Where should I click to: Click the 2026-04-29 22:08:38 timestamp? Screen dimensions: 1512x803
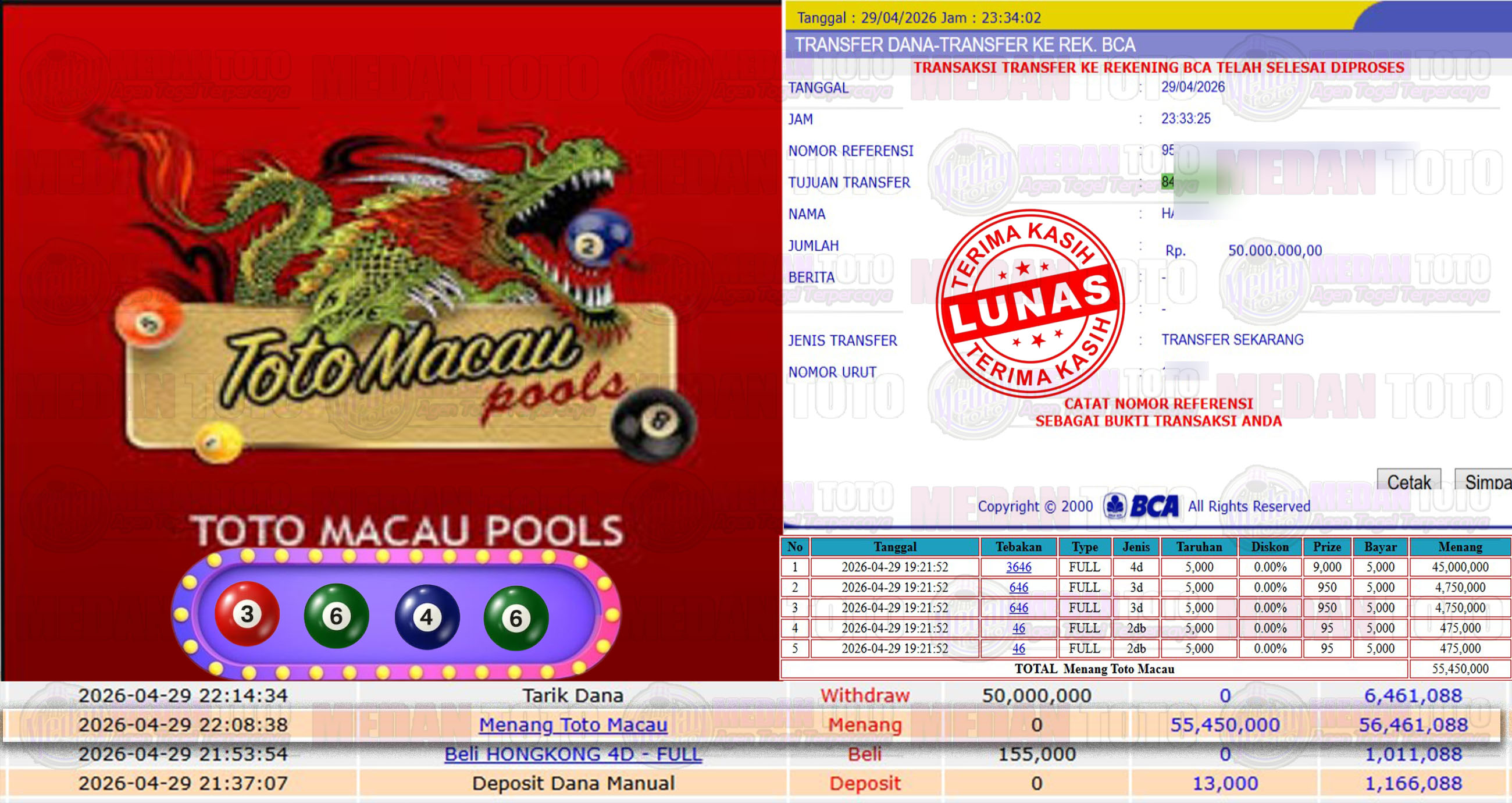point(183,725)
